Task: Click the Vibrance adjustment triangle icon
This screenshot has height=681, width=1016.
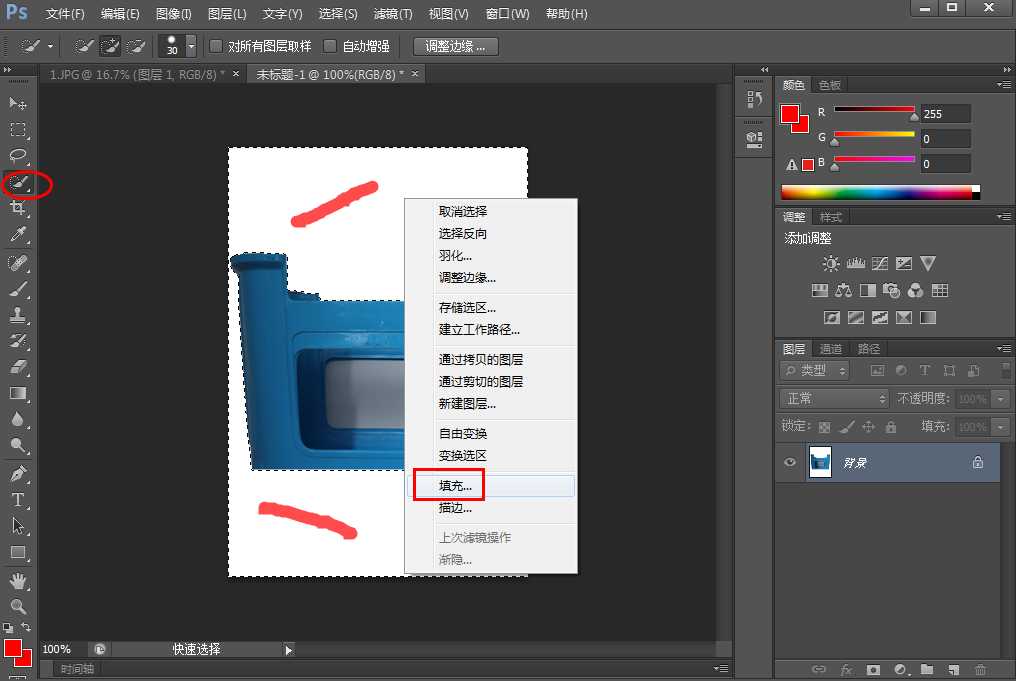Action: pyautogui.click(x=928, y=263)
